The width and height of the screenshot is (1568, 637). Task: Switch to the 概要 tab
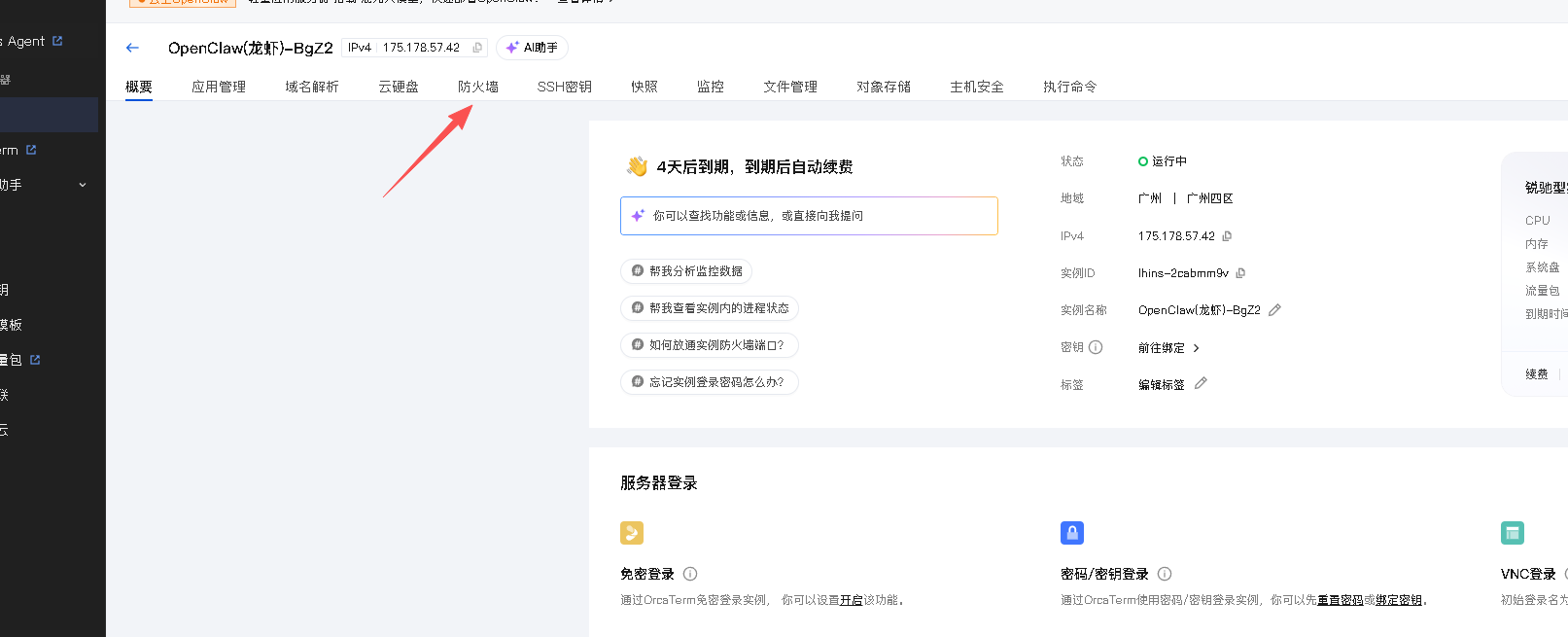pos(139,87)
